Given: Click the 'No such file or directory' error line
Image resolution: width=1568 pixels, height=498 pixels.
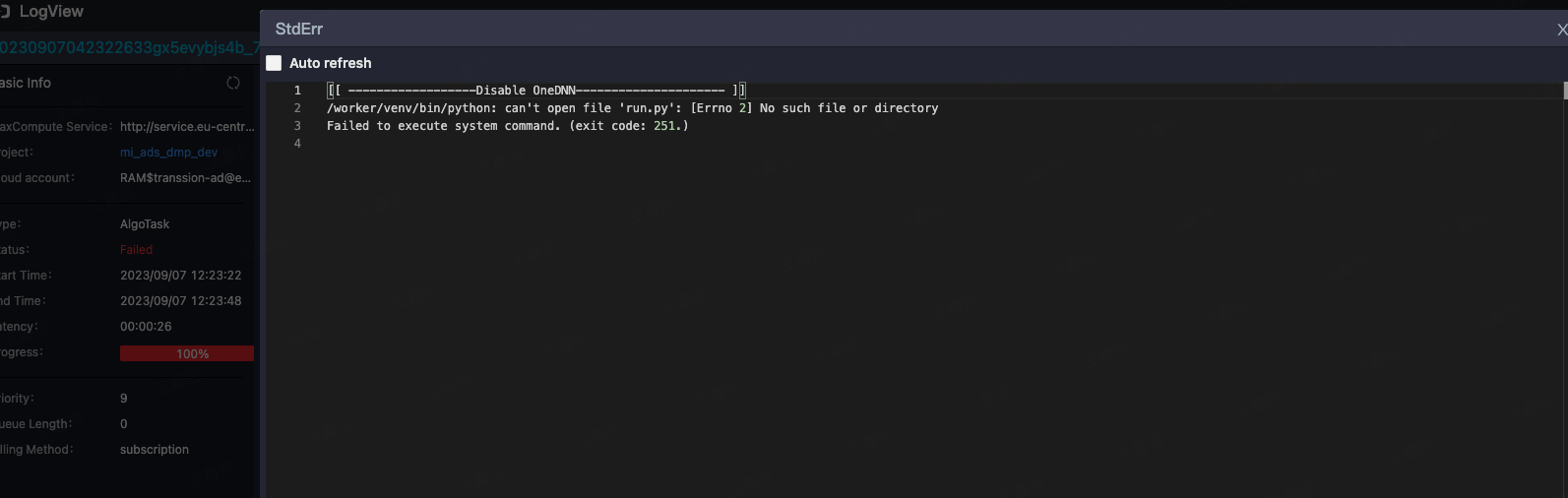Looking at the screenshot, I should tap(633, 108).
